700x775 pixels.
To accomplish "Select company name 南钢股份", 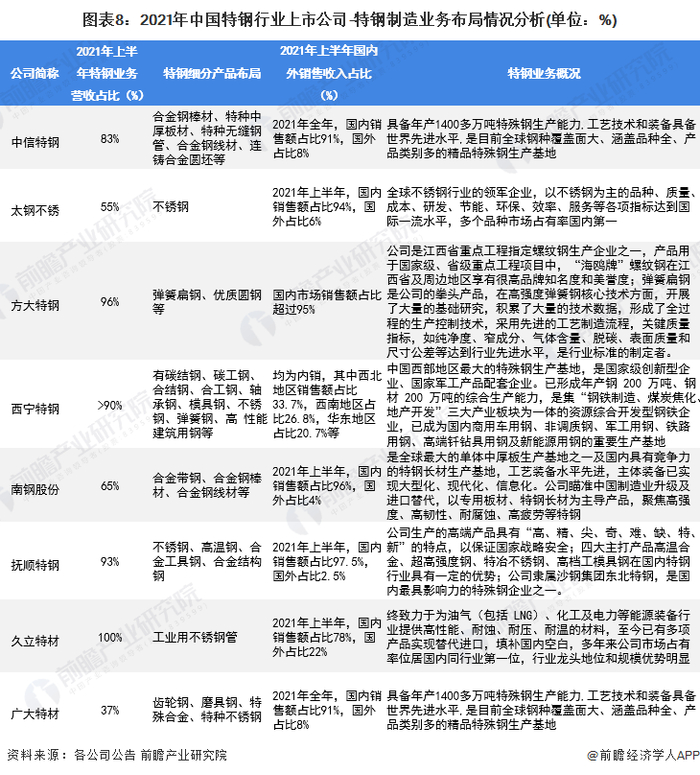I will tap(35, 489).
